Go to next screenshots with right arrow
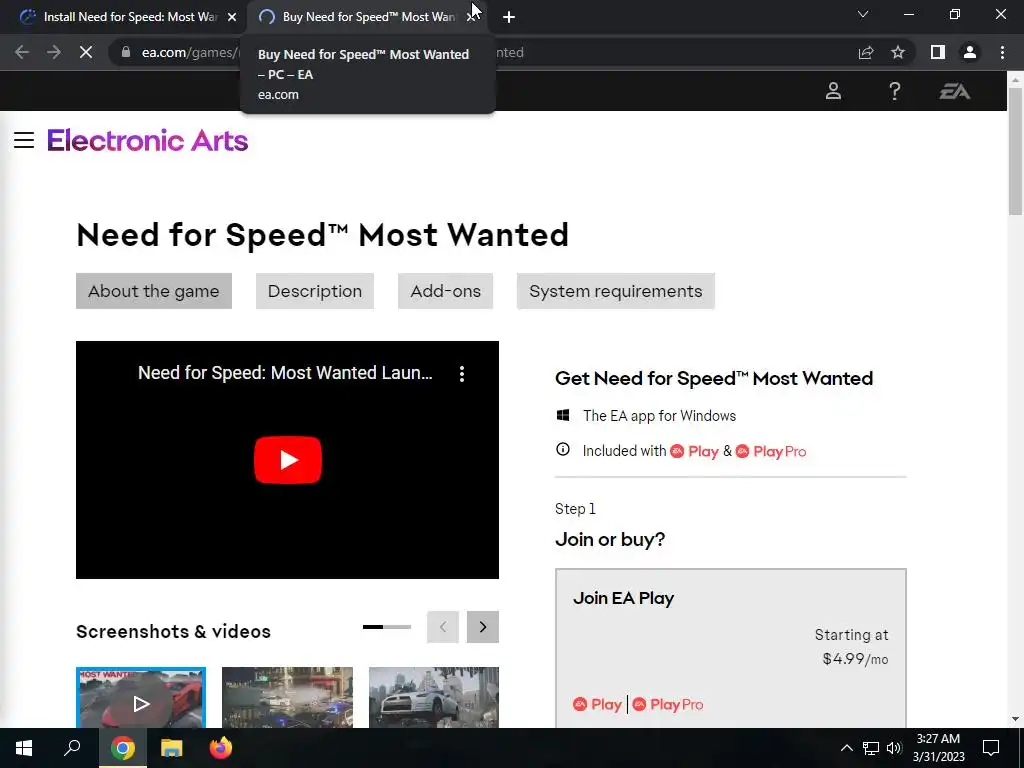This screenshot has height=768, width=1024. coord(483,627)
